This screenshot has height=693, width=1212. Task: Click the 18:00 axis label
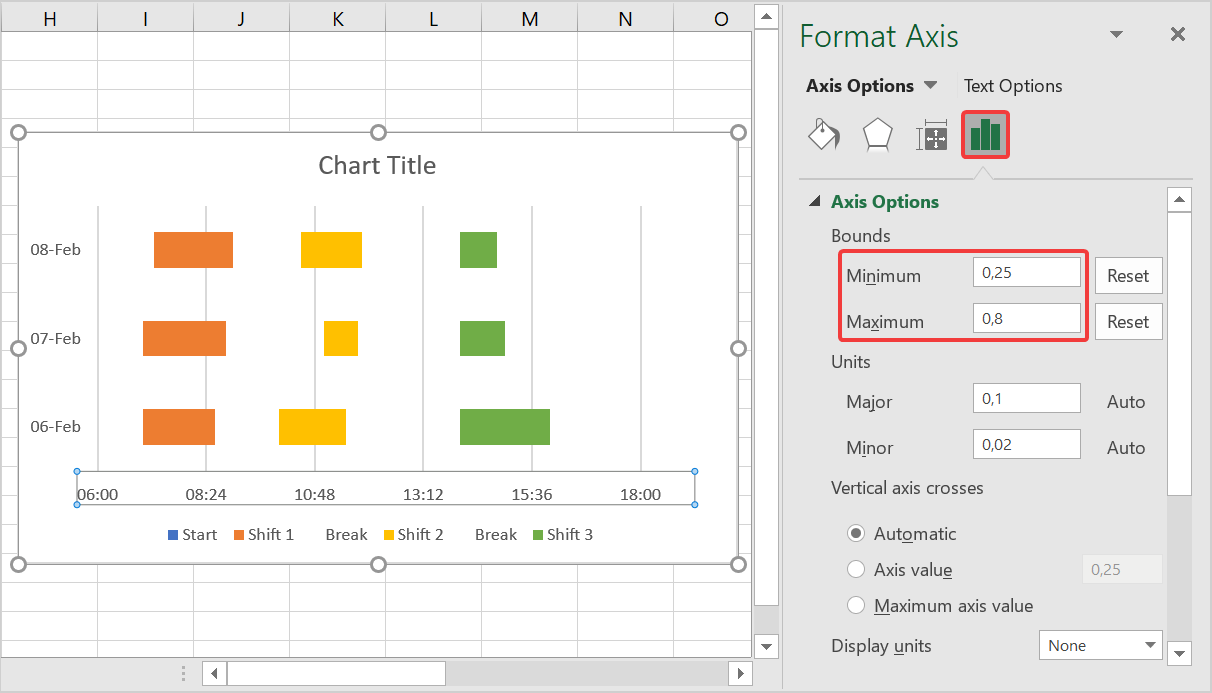pyautogui.click(x=640, y=494)
